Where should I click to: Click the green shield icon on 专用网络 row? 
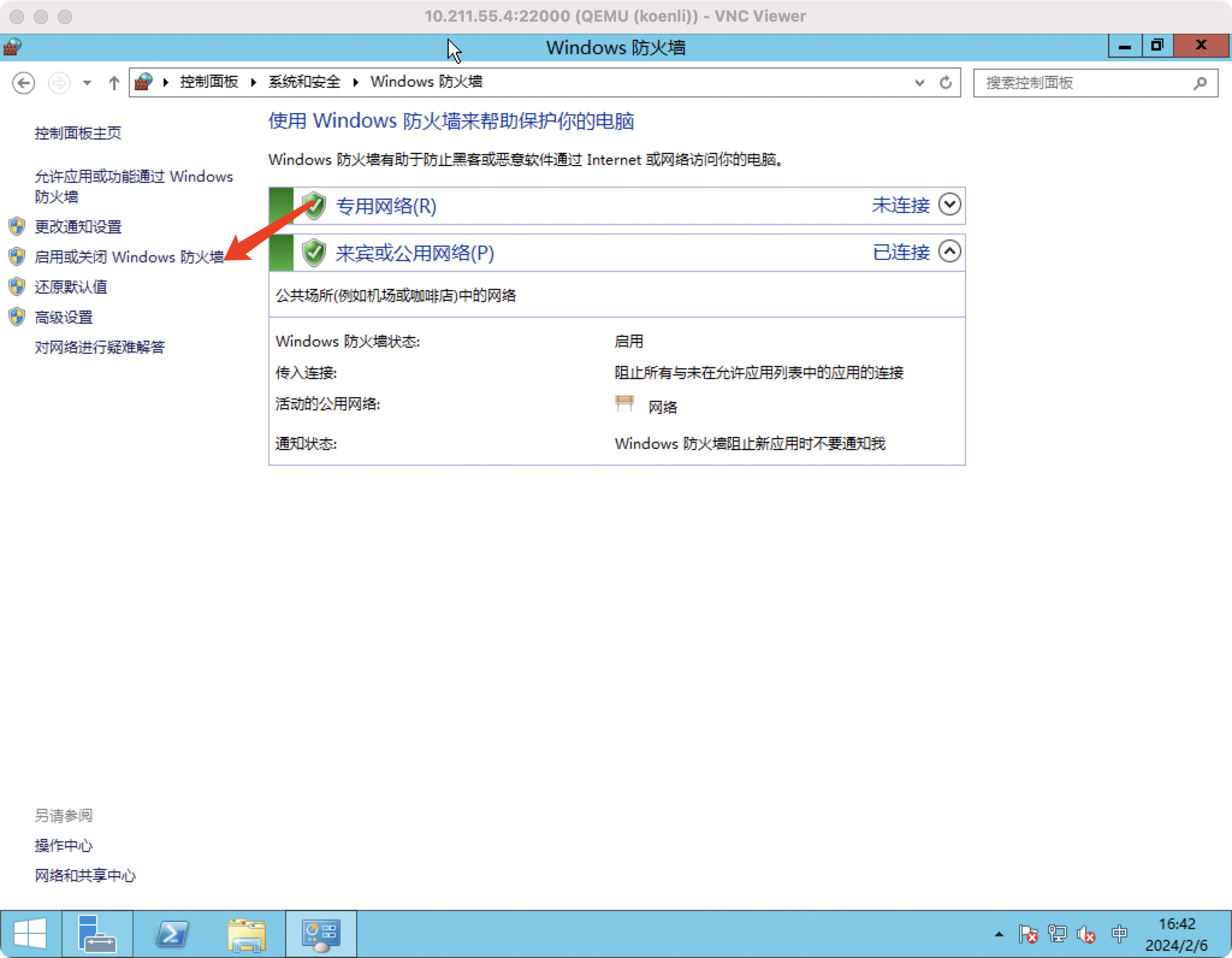pos(315,205)
